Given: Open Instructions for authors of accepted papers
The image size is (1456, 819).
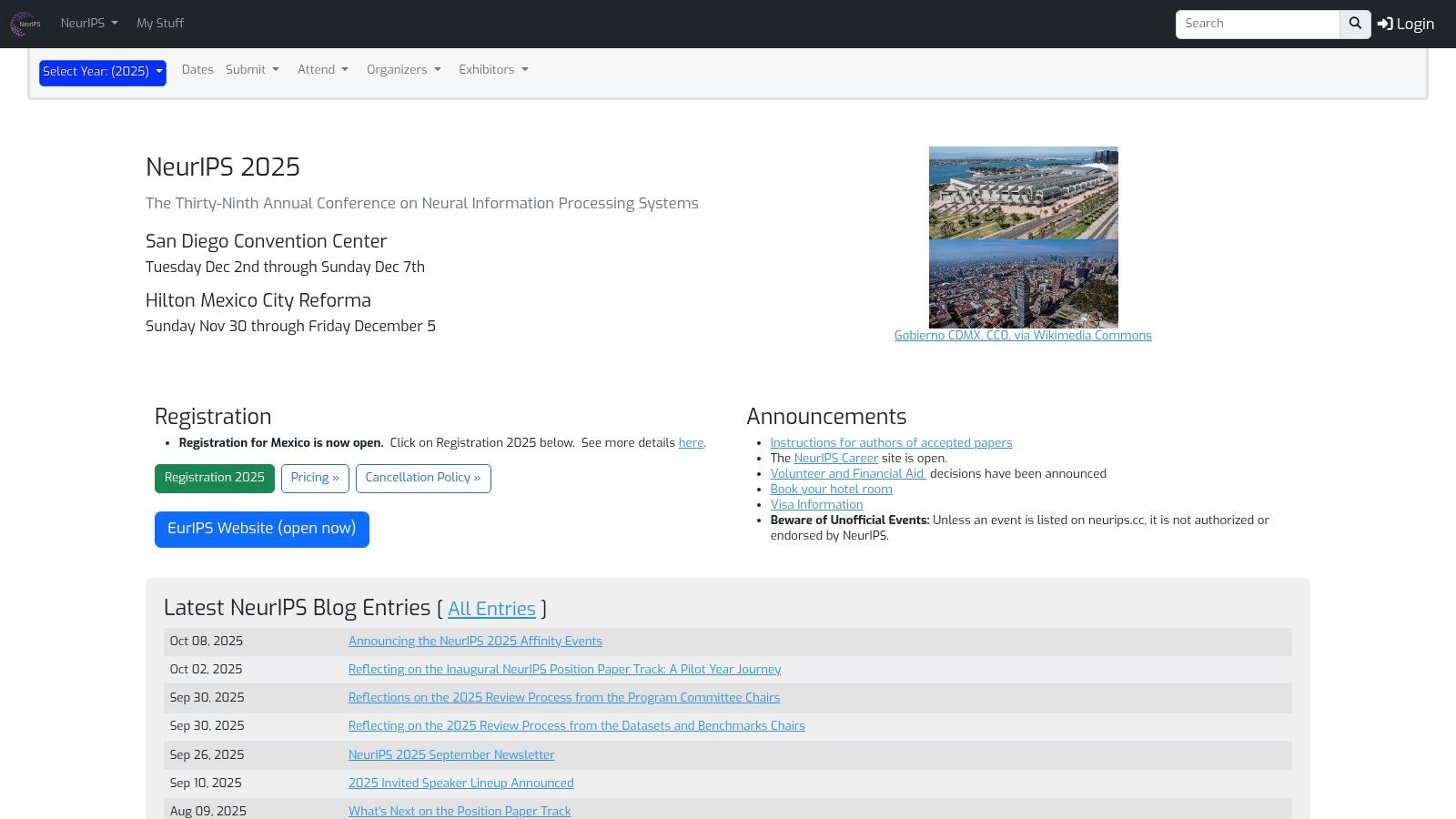Looking at the screenshot, I should click(x=891, y=443).
